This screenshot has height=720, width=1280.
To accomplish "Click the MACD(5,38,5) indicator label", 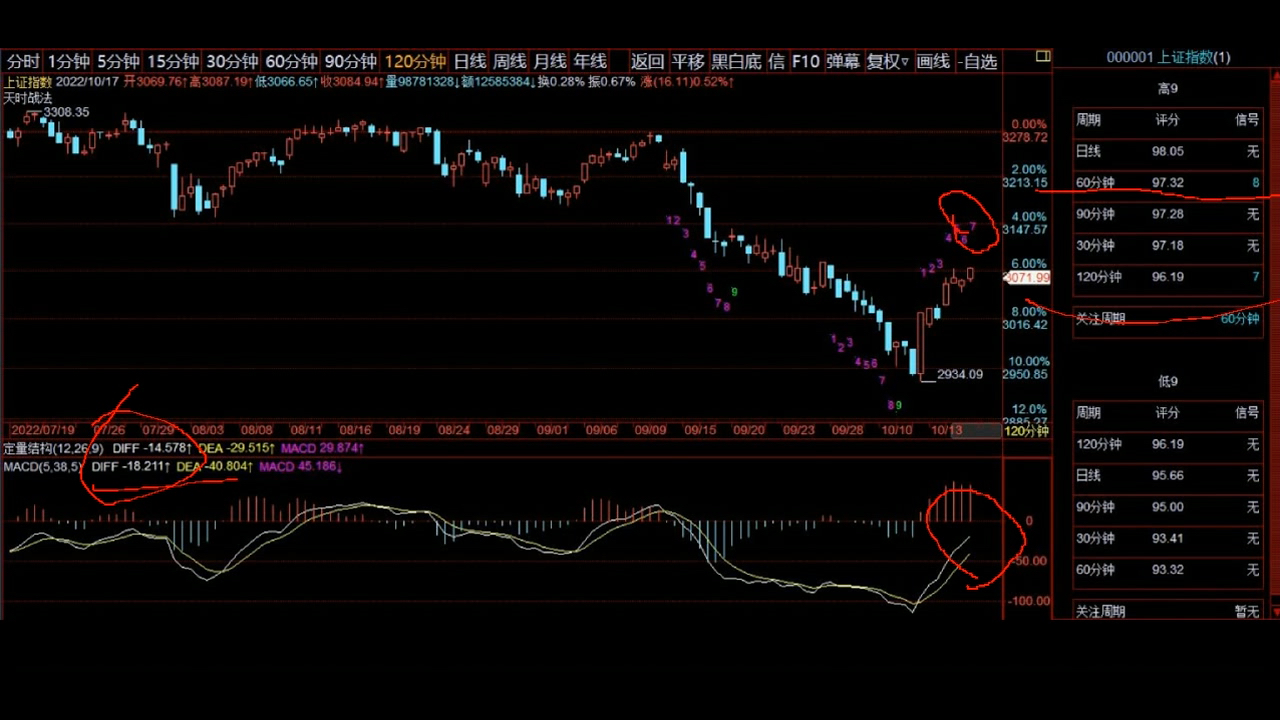I will (44, 467).
